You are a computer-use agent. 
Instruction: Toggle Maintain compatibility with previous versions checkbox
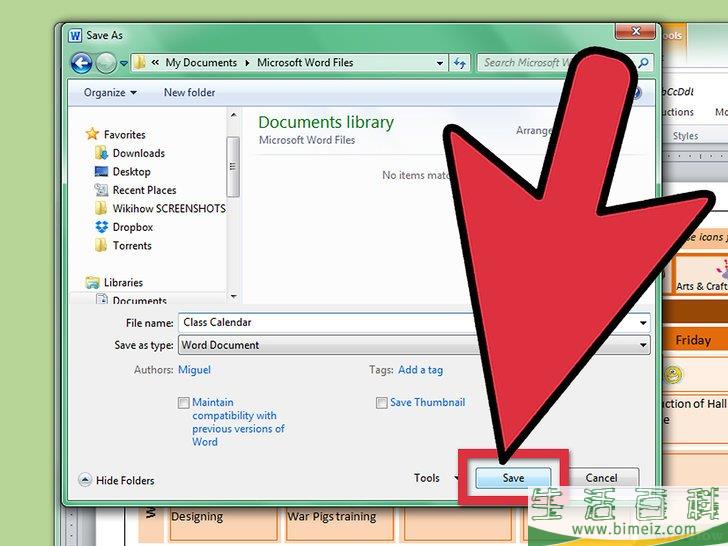[x=184, y=403]
